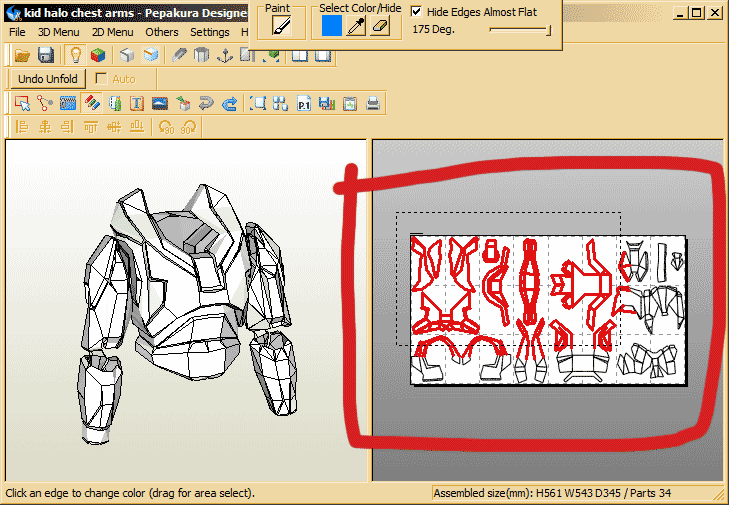The image size is (729, 505).
Task: Select the edit flaps zipper tool
Action: 68,103
